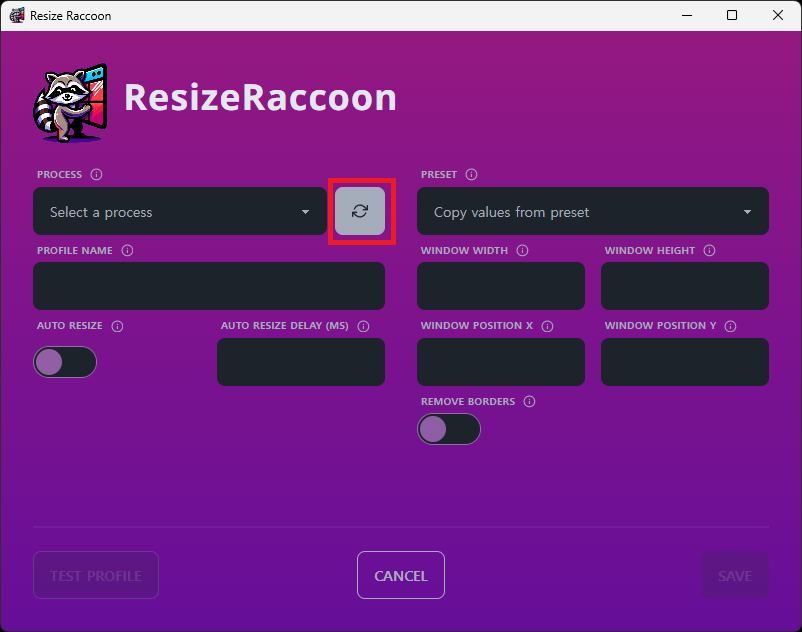Click the Test Profile button
The height and width of the screenshot is (632, 802).
click(x=96, y=575)
